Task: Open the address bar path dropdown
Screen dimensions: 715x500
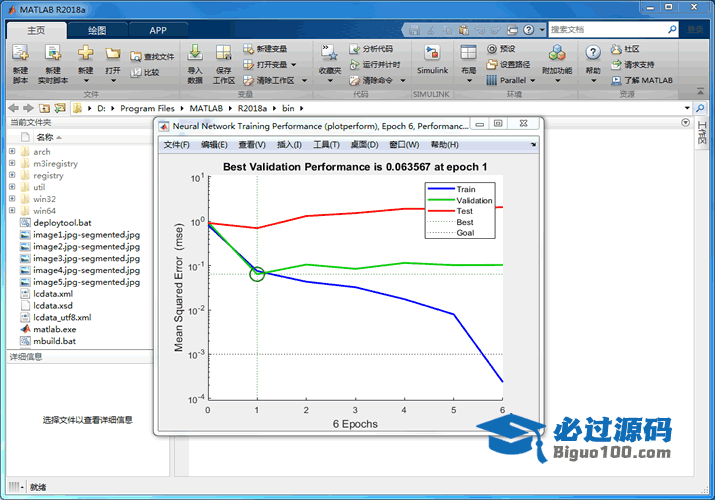Action: click(687, 108)
